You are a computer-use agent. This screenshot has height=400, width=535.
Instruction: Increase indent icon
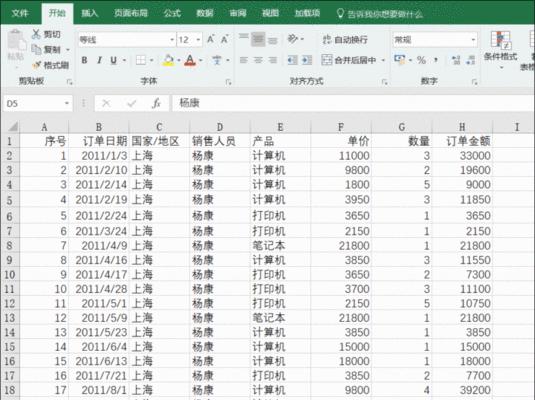[x=307, y=60]
